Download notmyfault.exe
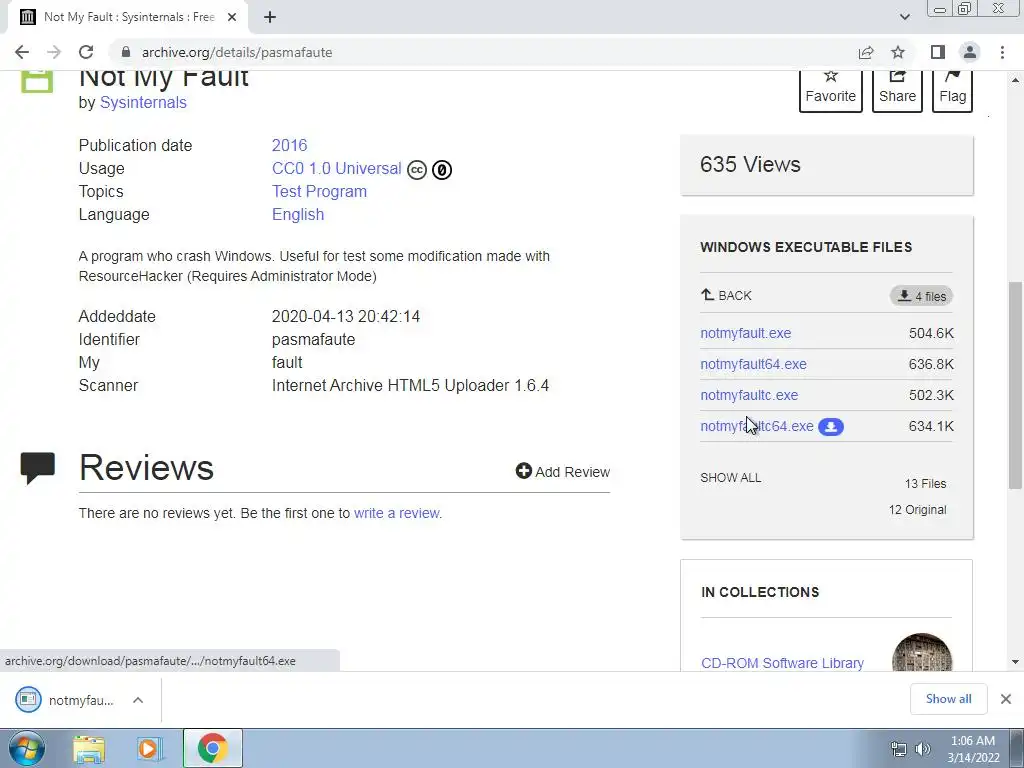The width and height of the screenshot is (1024, 768). (746, 333)
